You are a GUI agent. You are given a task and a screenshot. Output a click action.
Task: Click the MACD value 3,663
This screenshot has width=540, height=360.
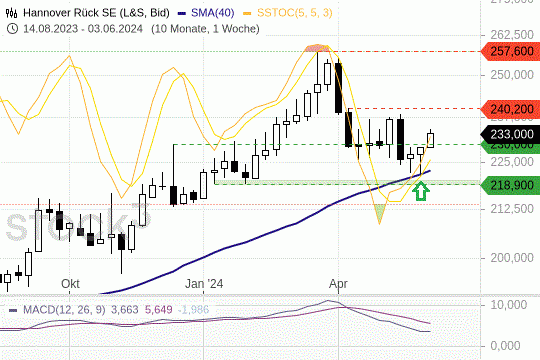tap(124, 310)
